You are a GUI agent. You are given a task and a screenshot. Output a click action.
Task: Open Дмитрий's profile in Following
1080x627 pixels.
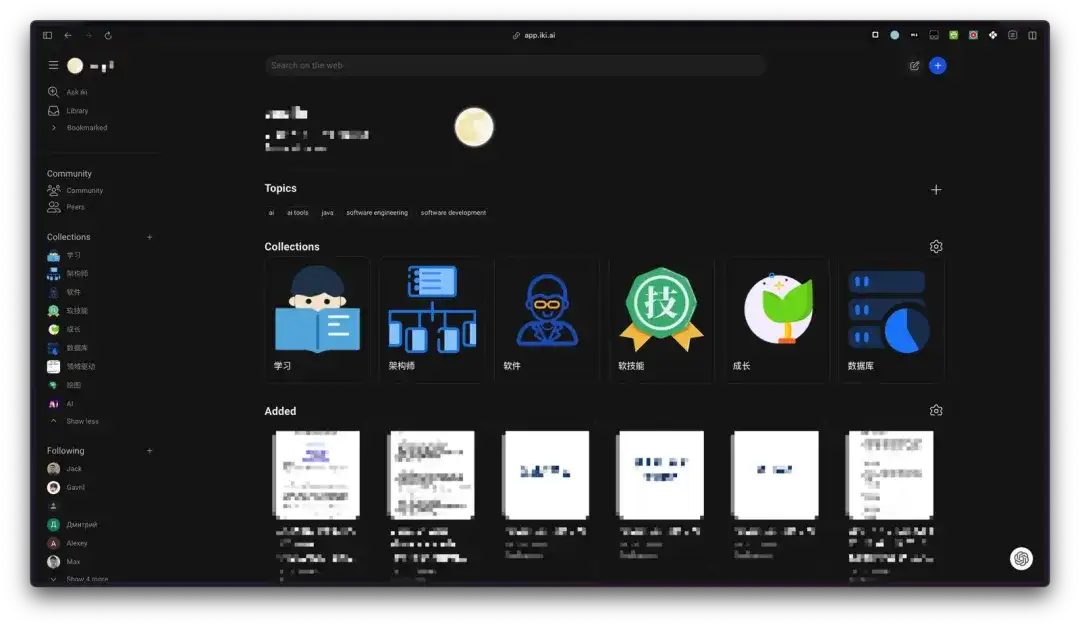point(72,524)
